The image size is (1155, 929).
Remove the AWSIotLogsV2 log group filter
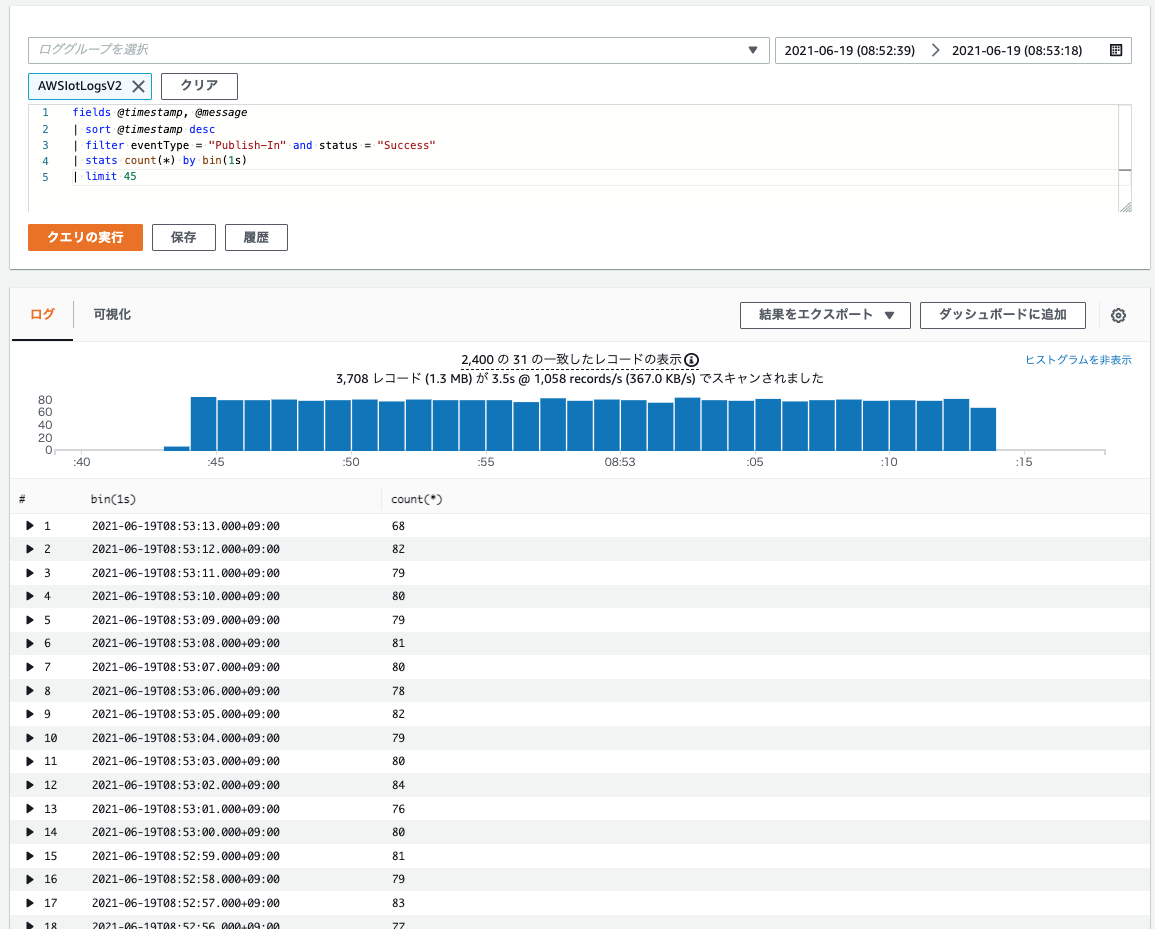[x=138, y=86]
